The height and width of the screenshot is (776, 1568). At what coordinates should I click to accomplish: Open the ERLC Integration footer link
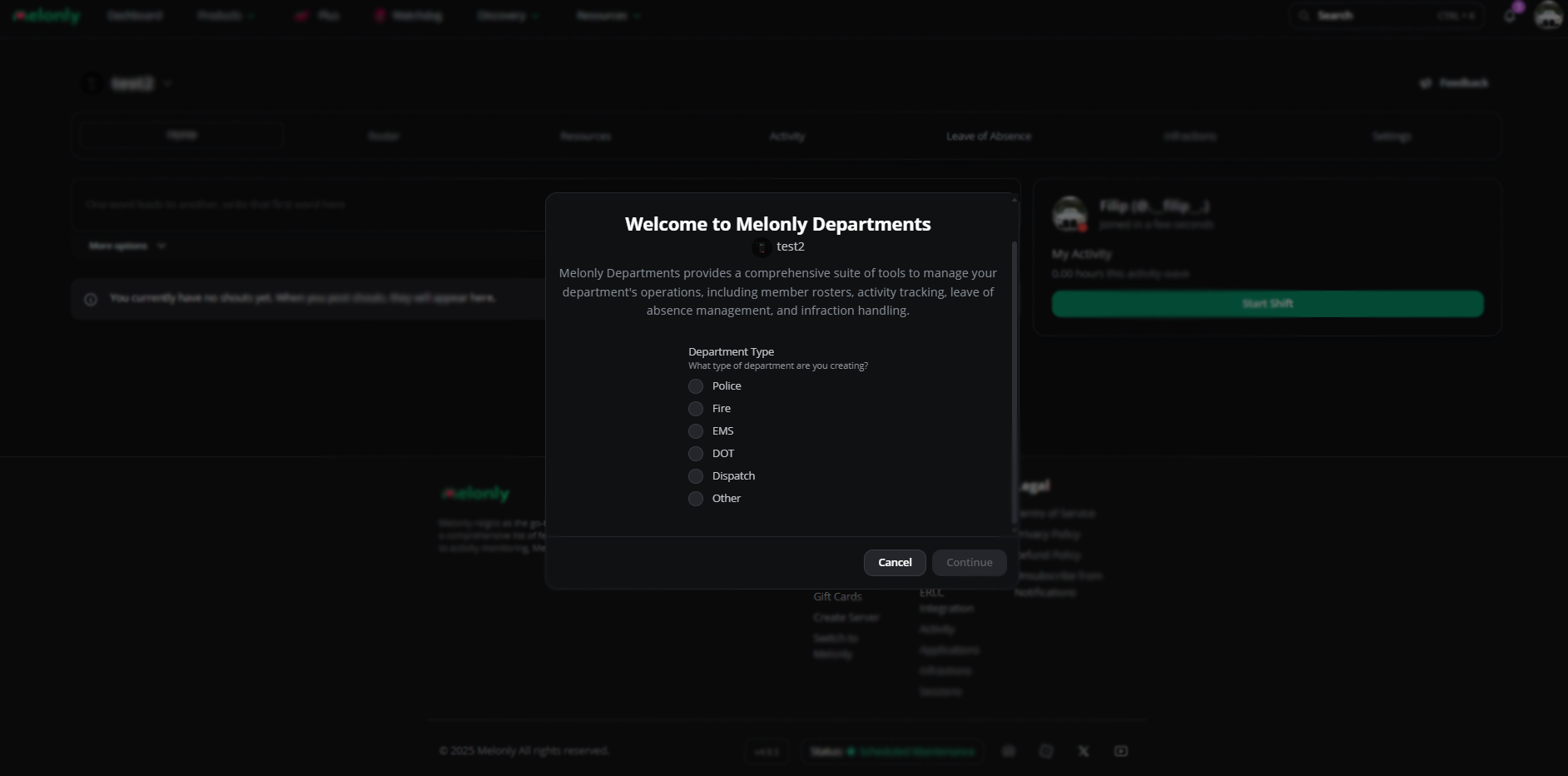[946, 601]
